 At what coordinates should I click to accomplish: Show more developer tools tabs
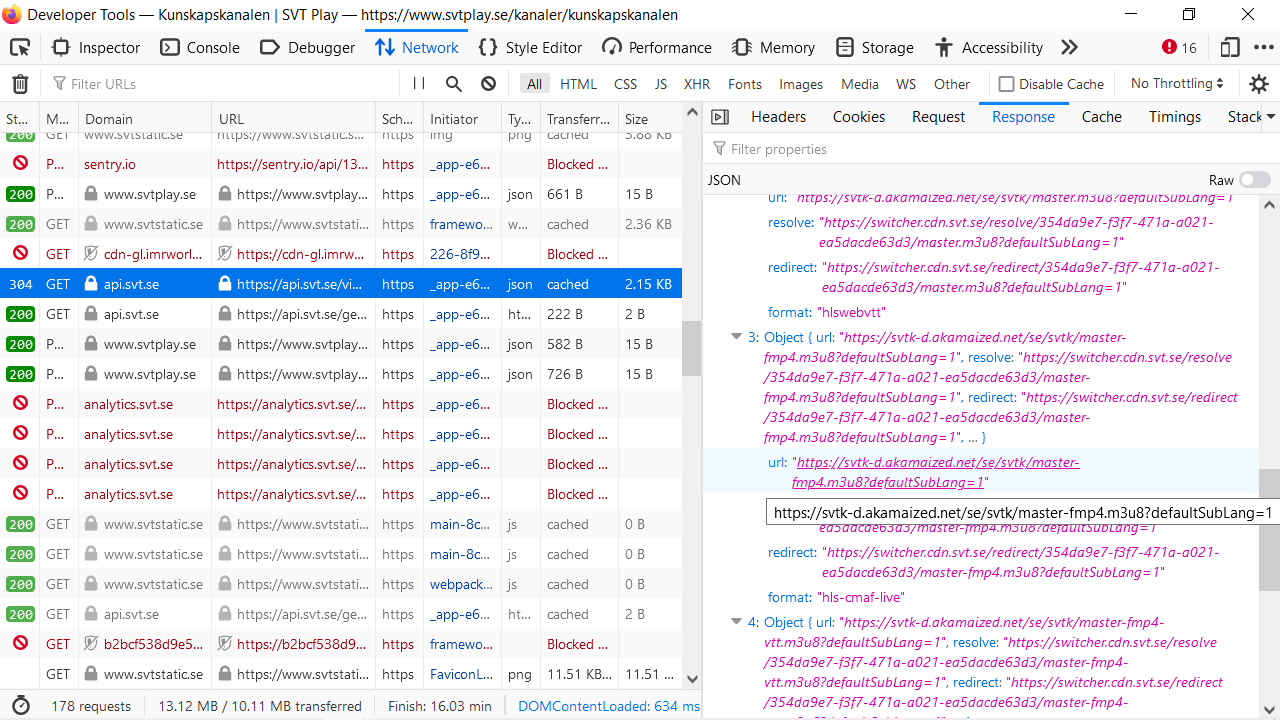tap(1069, 48)
